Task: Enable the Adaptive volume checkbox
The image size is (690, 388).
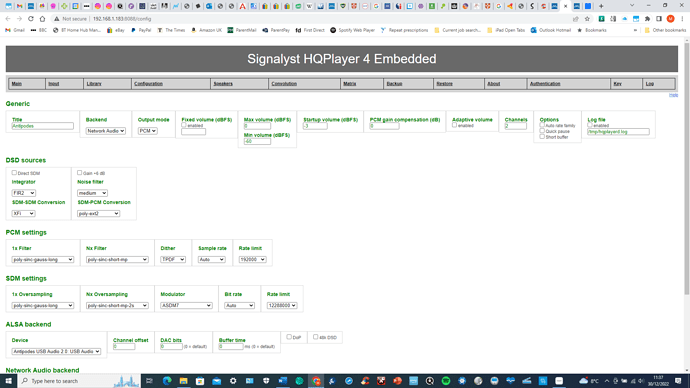Action: (455, 125)
